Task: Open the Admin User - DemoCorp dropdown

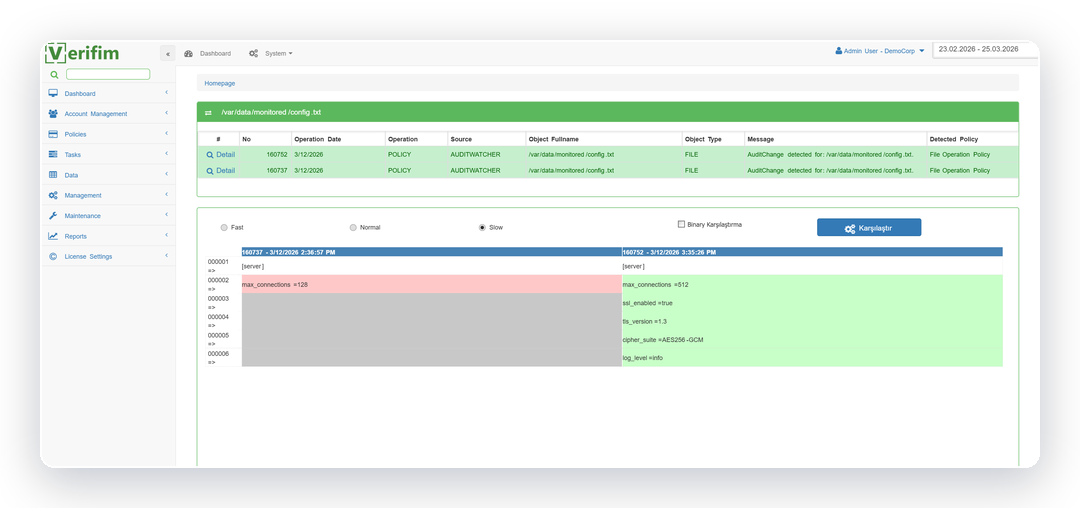Action: pyautogui.click(x=880, y=51)
